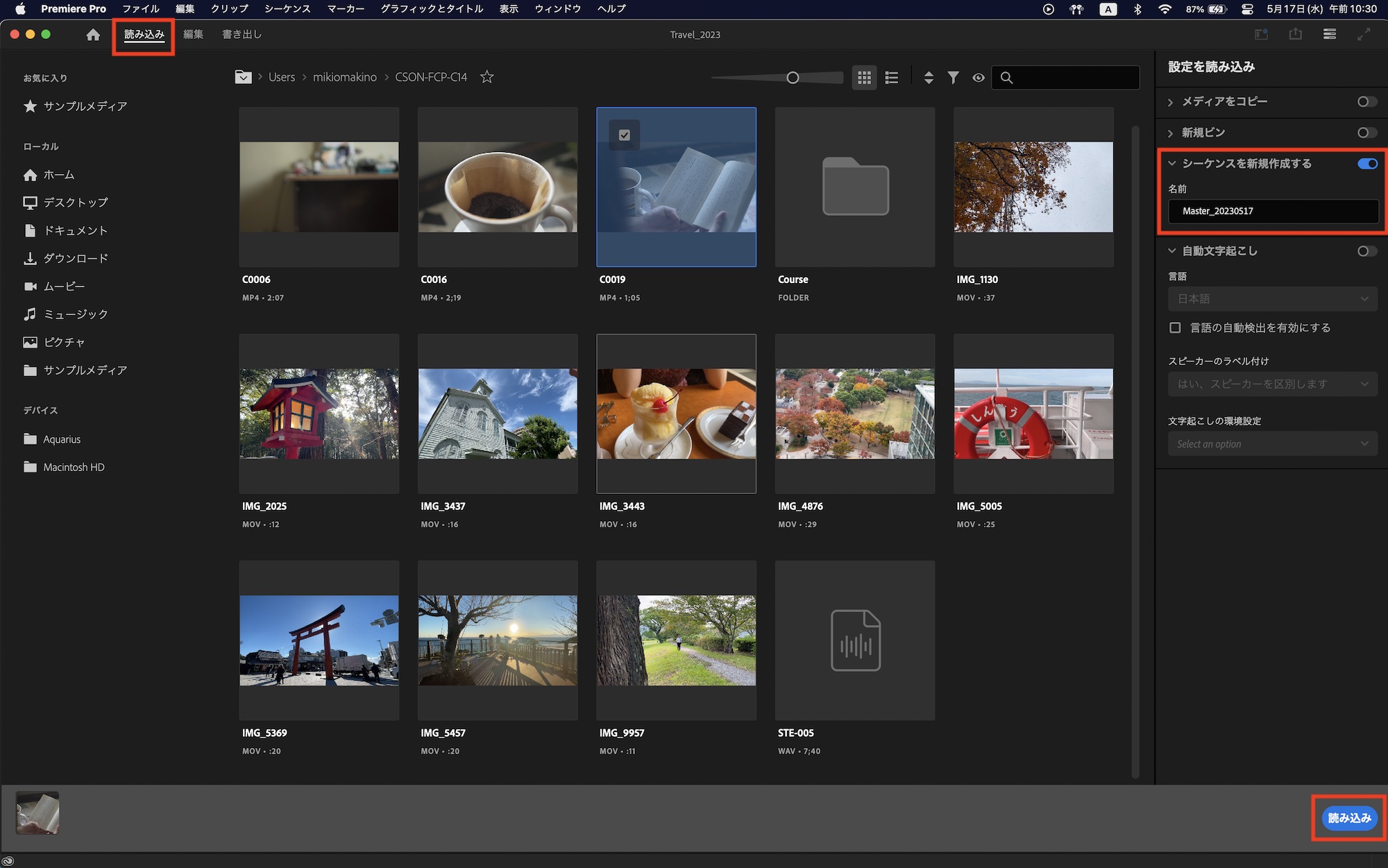Switch to list view icon
This screenshot has height=868, width=1388.
coord(892,78)
